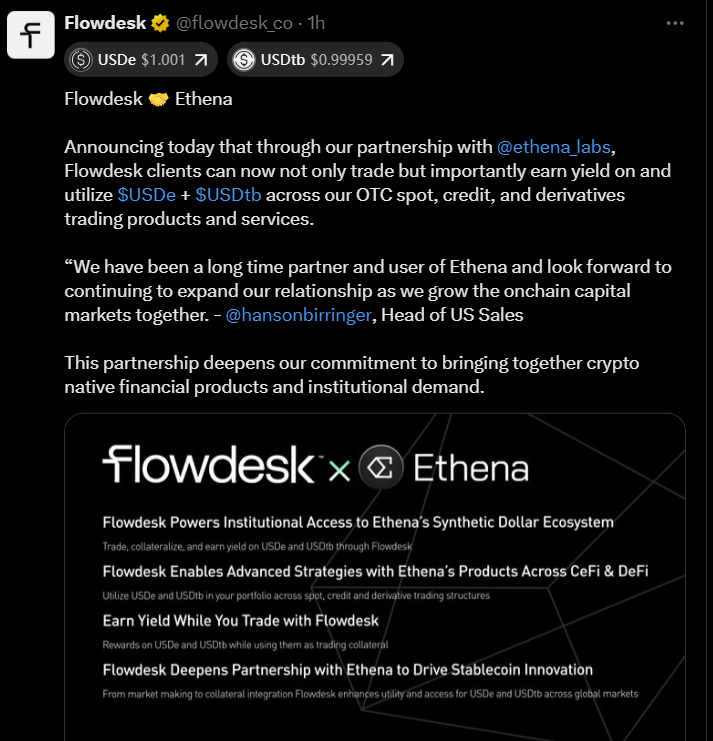Click the USDe $1.001 price label

point(142,60)
